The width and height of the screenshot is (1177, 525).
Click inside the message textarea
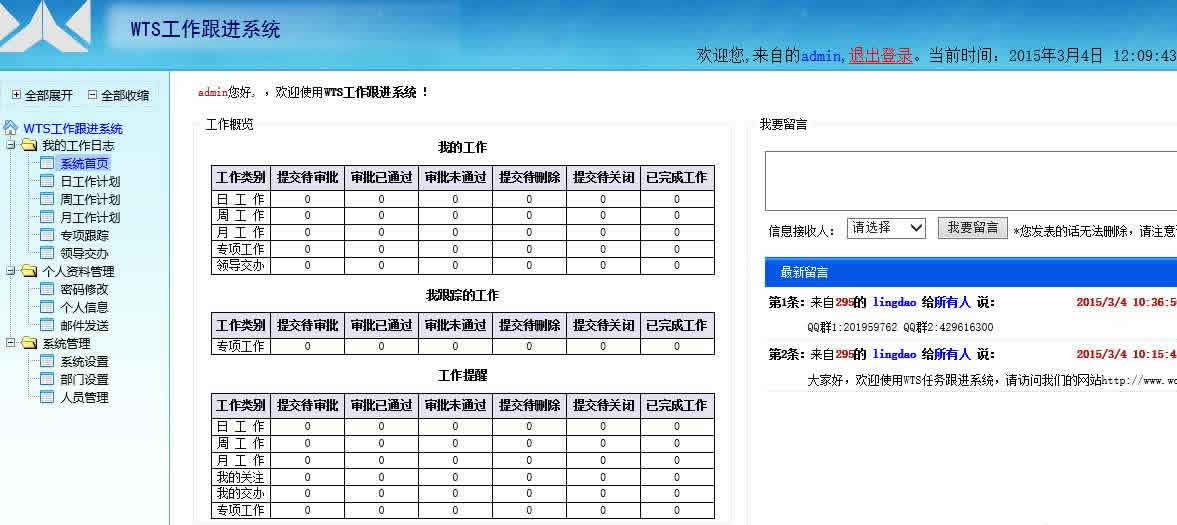click(x=971, y=181)
